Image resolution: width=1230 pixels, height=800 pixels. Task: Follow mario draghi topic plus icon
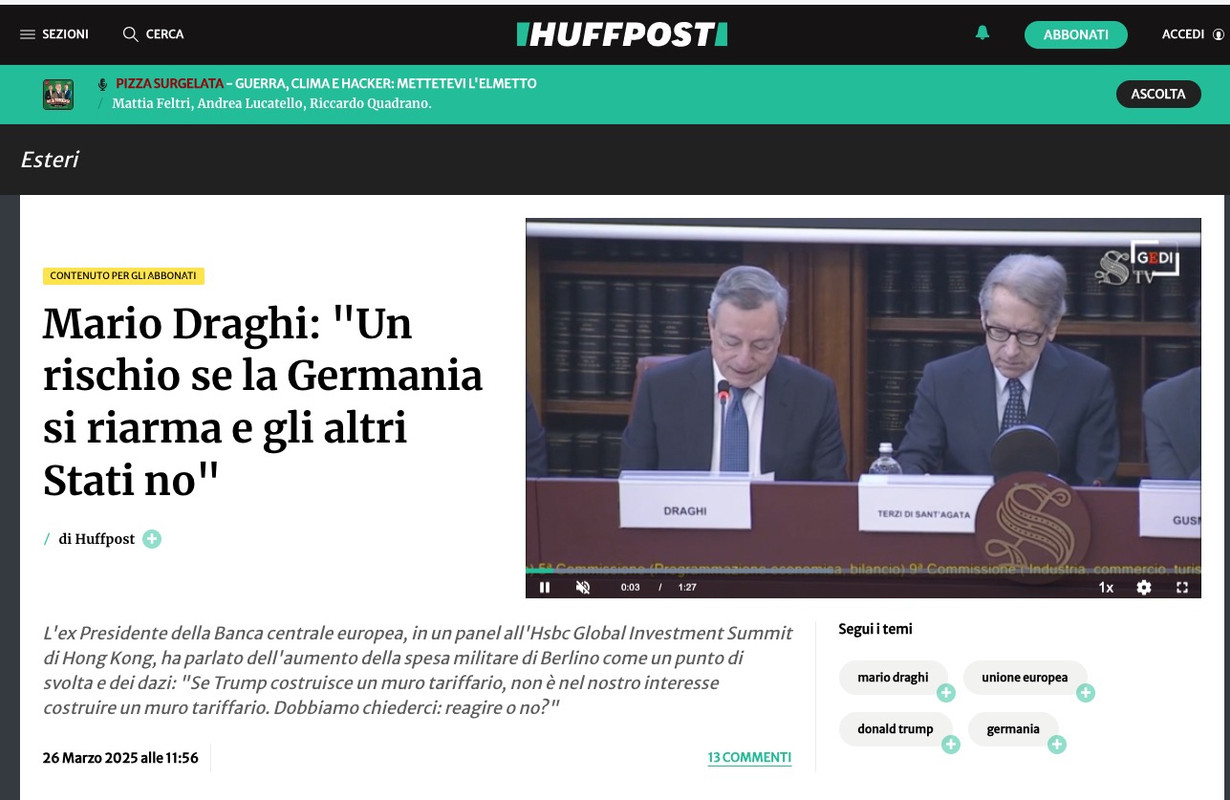click(x=945, y=693)
